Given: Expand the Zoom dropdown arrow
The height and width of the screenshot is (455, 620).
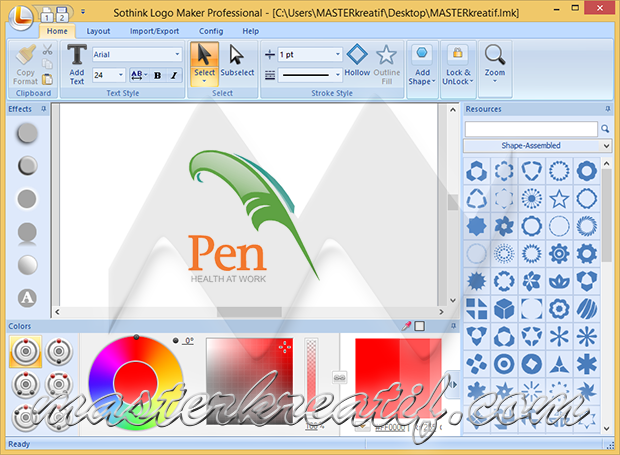Looking at the screenshot, I should (495, 81).
